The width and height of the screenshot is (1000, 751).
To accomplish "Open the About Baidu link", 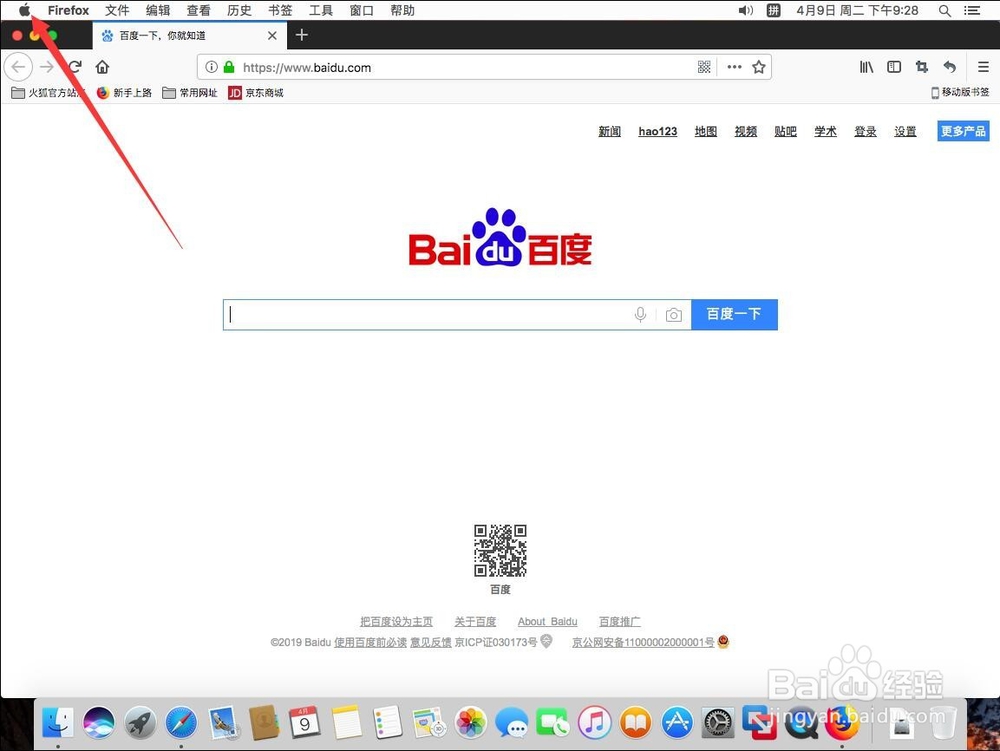I will pos(547,622).
